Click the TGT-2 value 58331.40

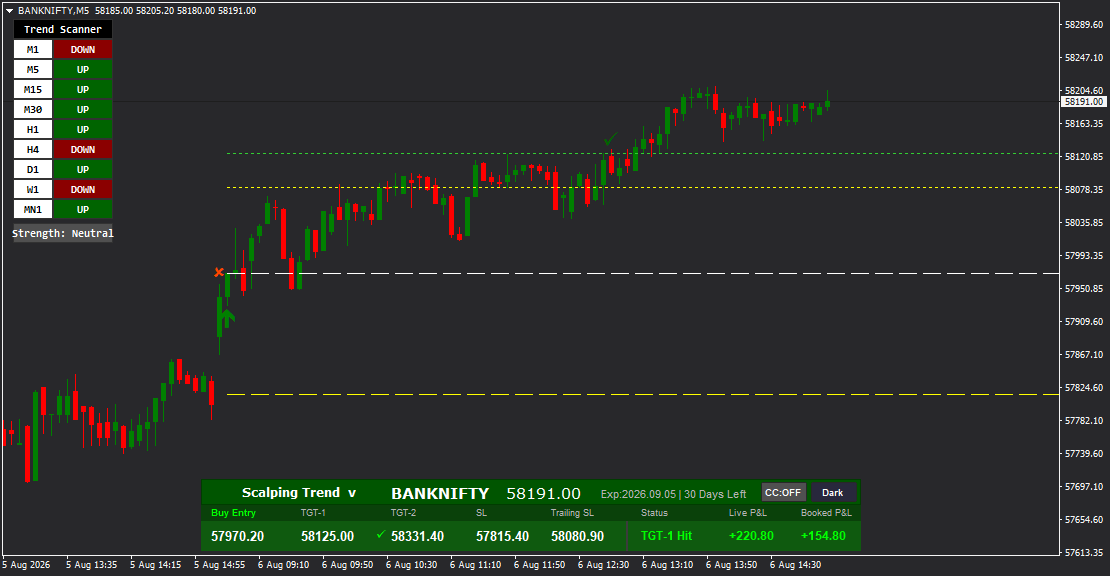pyautogui.click(x=418, y=536)
